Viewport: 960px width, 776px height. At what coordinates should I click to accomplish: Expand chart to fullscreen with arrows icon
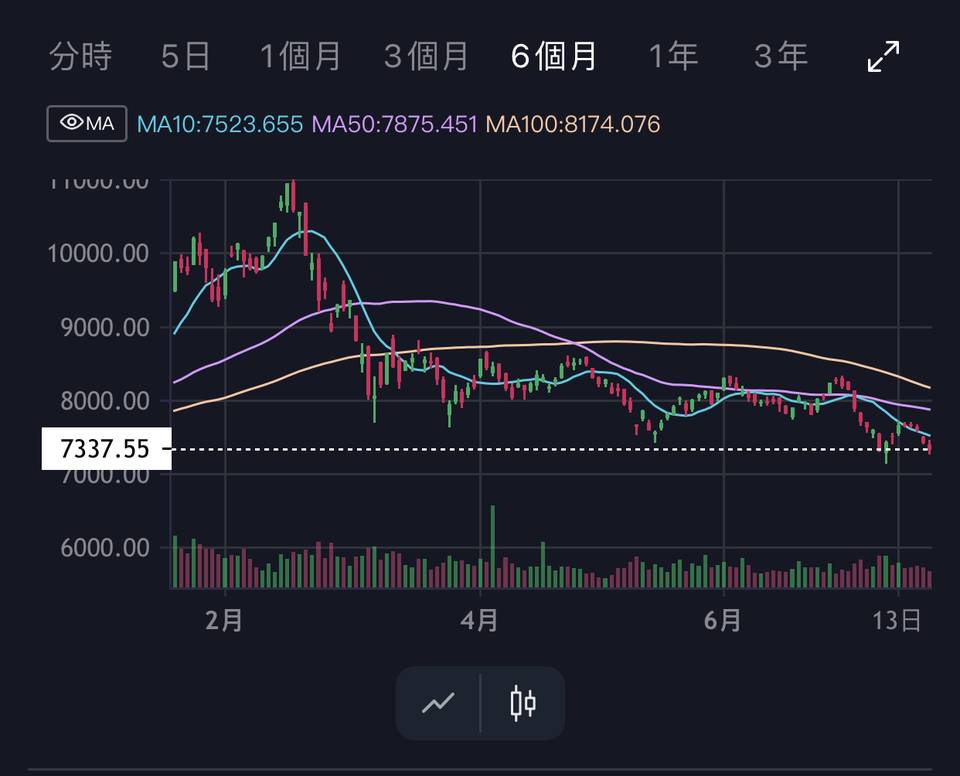pyautogui.click(x=883, y=56)
